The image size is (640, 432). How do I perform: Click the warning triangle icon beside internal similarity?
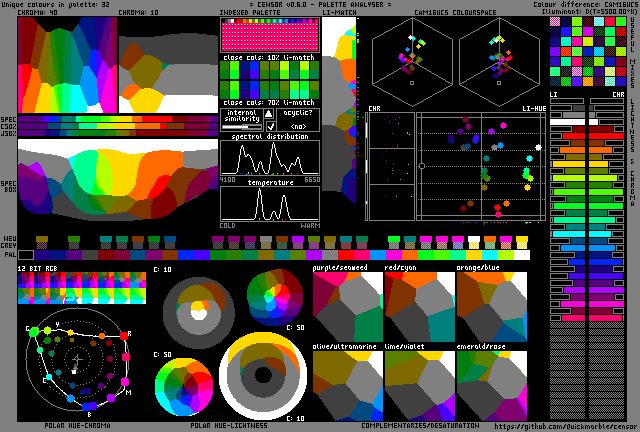268,114
